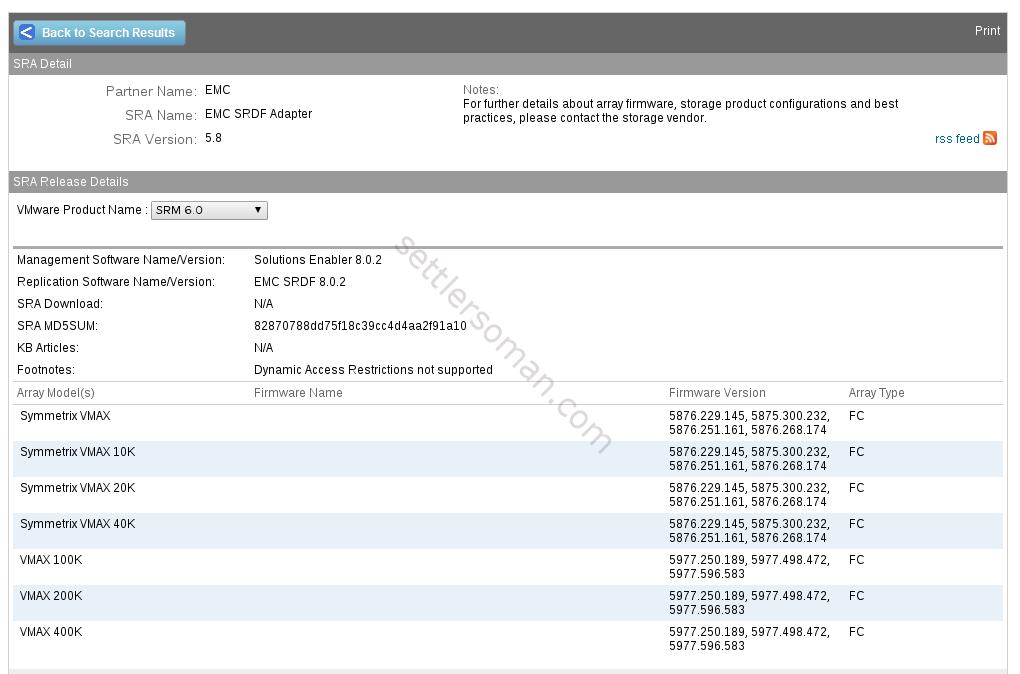Click the SRA Version value 5.8

(x=213, y=138)
